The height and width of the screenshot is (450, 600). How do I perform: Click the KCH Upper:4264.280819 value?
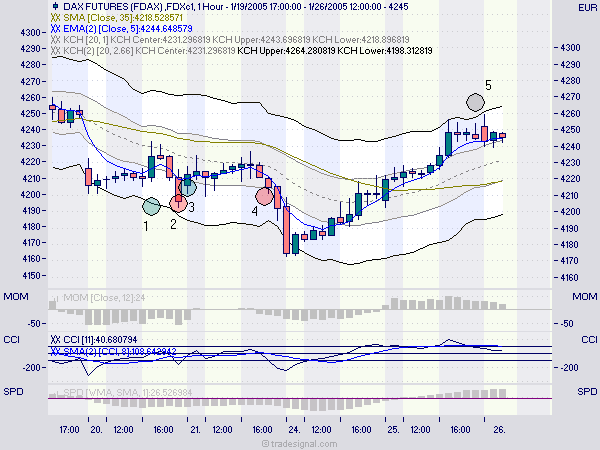pos(286,51)
